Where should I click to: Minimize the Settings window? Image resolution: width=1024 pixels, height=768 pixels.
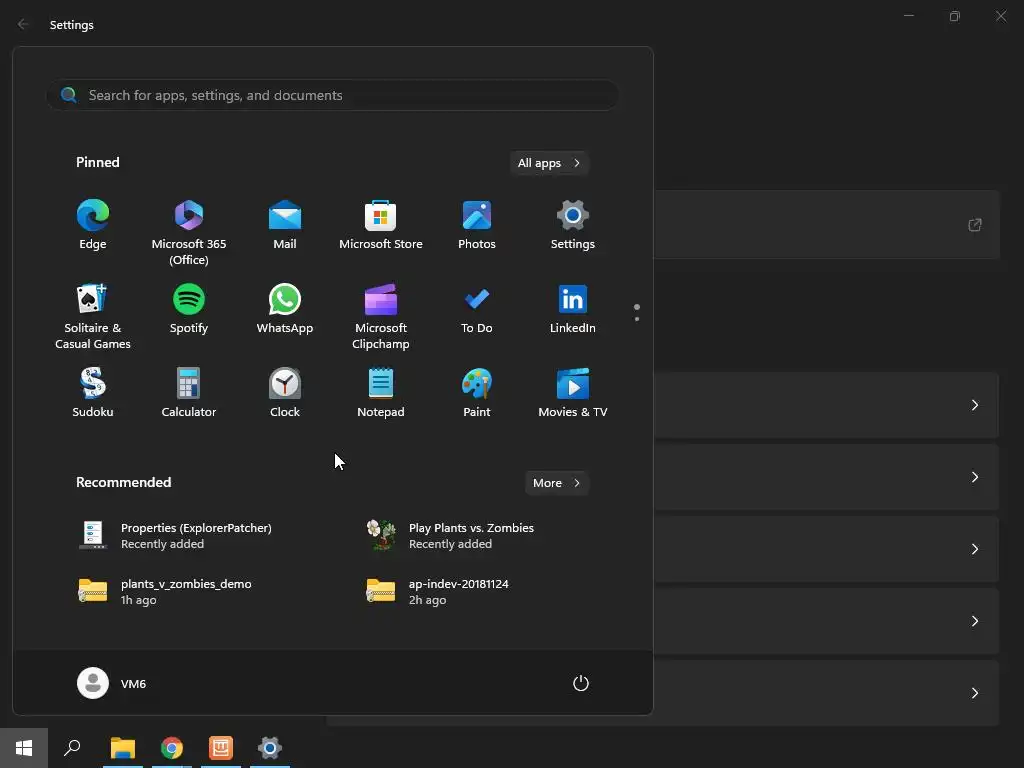point(908,16)
